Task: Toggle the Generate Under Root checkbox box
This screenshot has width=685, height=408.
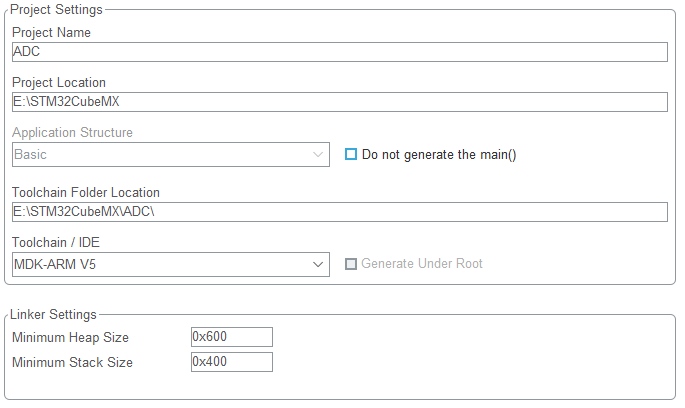Action: coord(351,264)
